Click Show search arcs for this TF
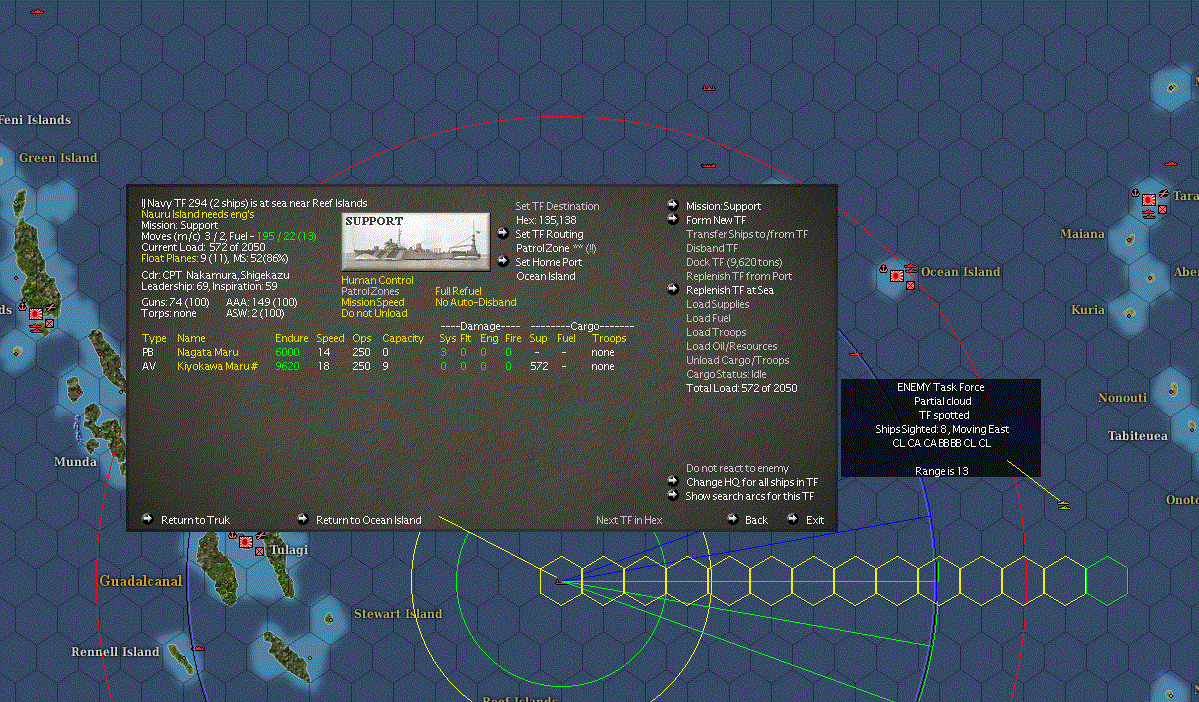Viewport: 1199px width, 702px height. [749, 496]
